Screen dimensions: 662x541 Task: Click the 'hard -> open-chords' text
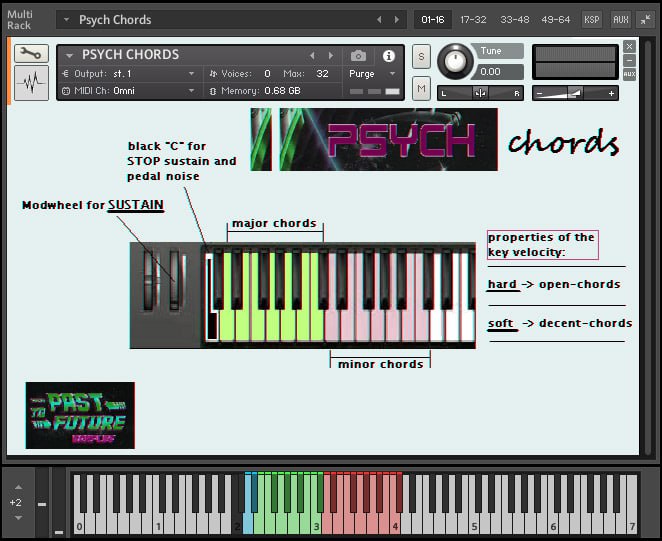554,284
